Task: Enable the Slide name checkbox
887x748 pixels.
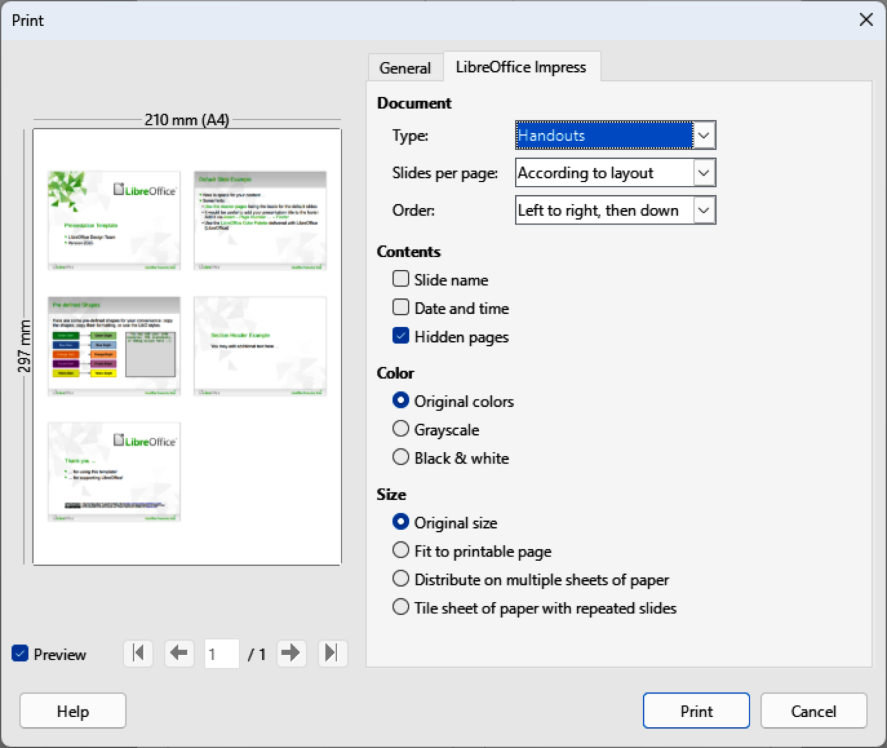Action: tap(401, 280)
